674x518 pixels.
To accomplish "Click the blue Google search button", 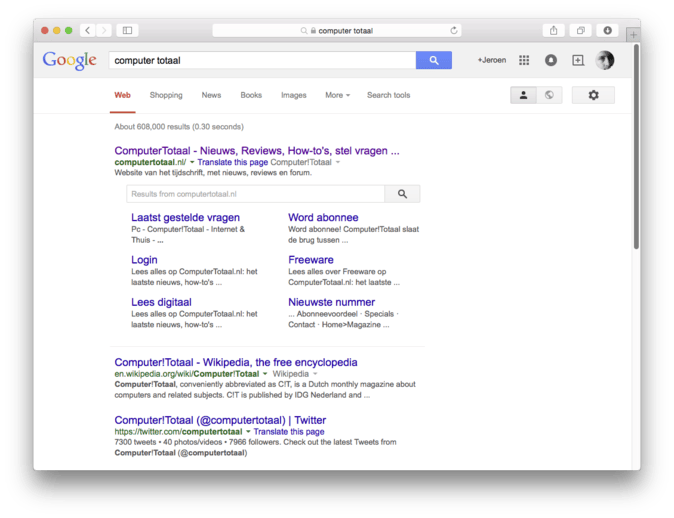I will 434,60.
